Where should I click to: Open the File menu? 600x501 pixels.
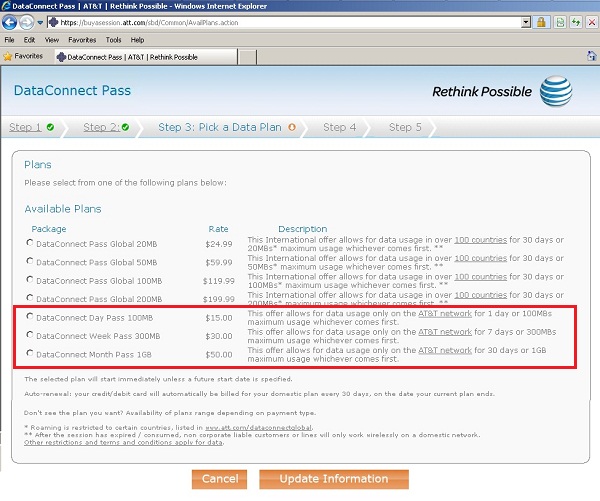coord(9,40)
